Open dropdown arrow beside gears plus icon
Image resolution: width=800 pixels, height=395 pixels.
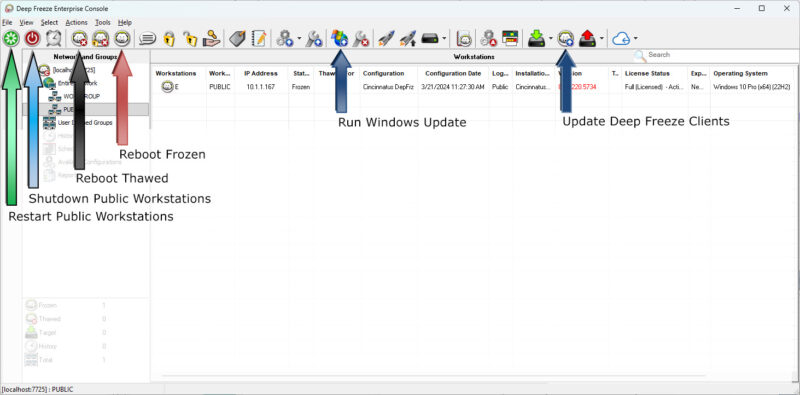[299, 38]
